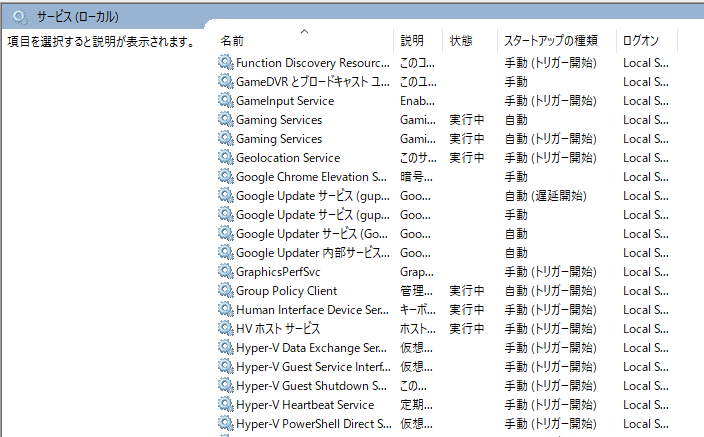
Task: Select the Human Interface Device Service row
Action: click(x=447, y=309)
